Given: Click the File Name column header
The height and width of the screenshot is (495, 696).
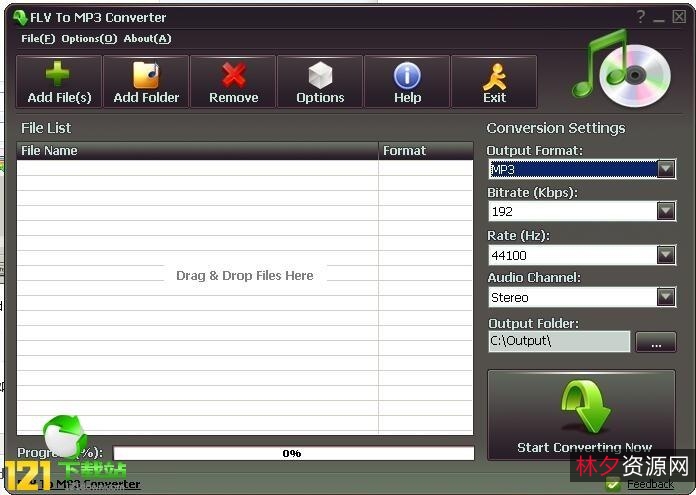Looking at the screenshot, I should 198,151.
